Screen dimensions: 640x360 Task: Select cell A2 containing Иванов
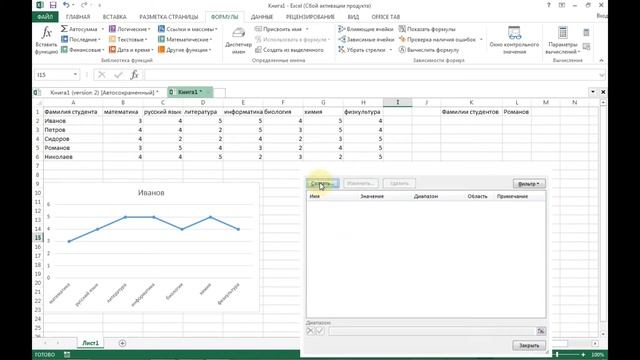pyautogui.click(x=73, y=121)
